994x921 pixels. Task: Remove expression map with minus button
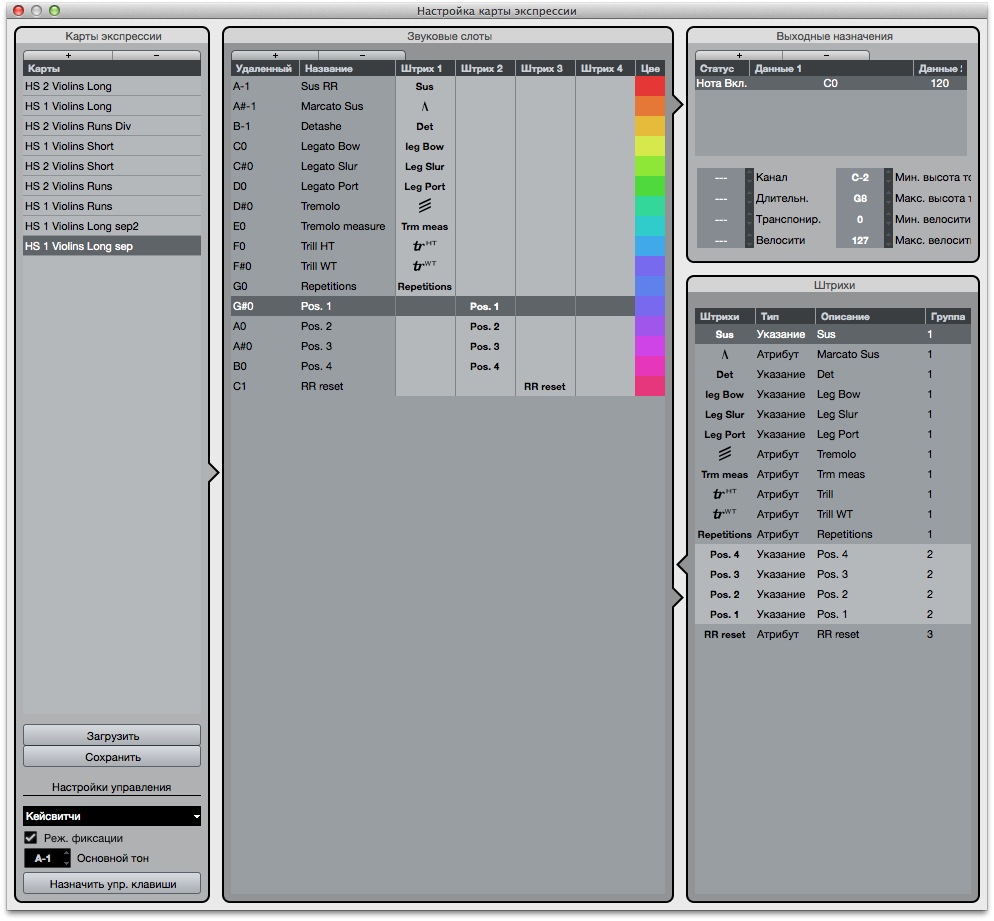pos(157,55)
